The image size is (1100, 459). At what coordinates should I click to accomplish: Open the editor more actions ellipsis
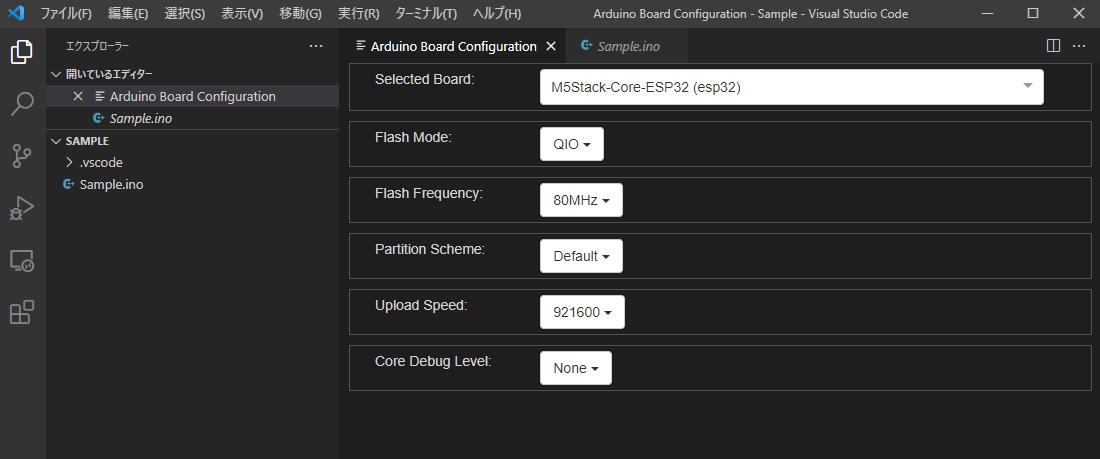(1079, 46)
